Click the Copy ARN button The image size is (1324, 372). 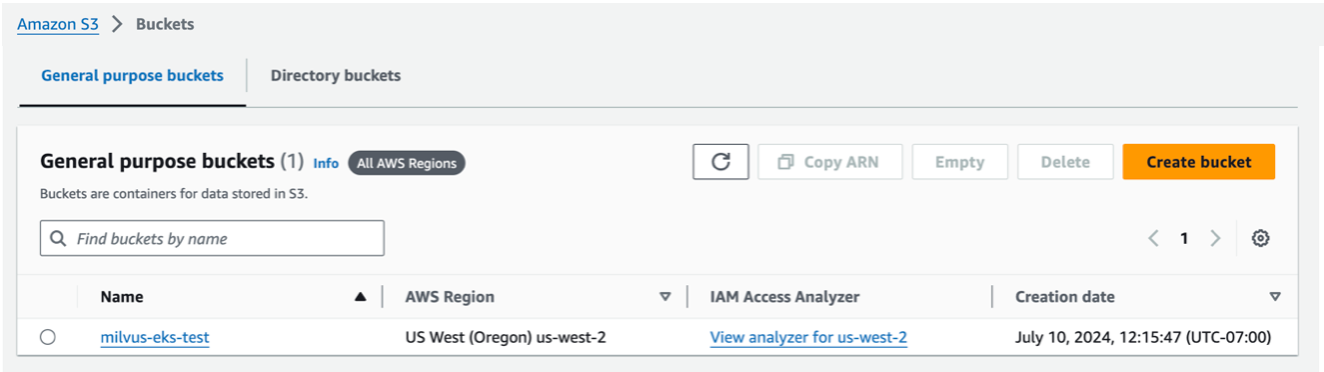[830, 162]
